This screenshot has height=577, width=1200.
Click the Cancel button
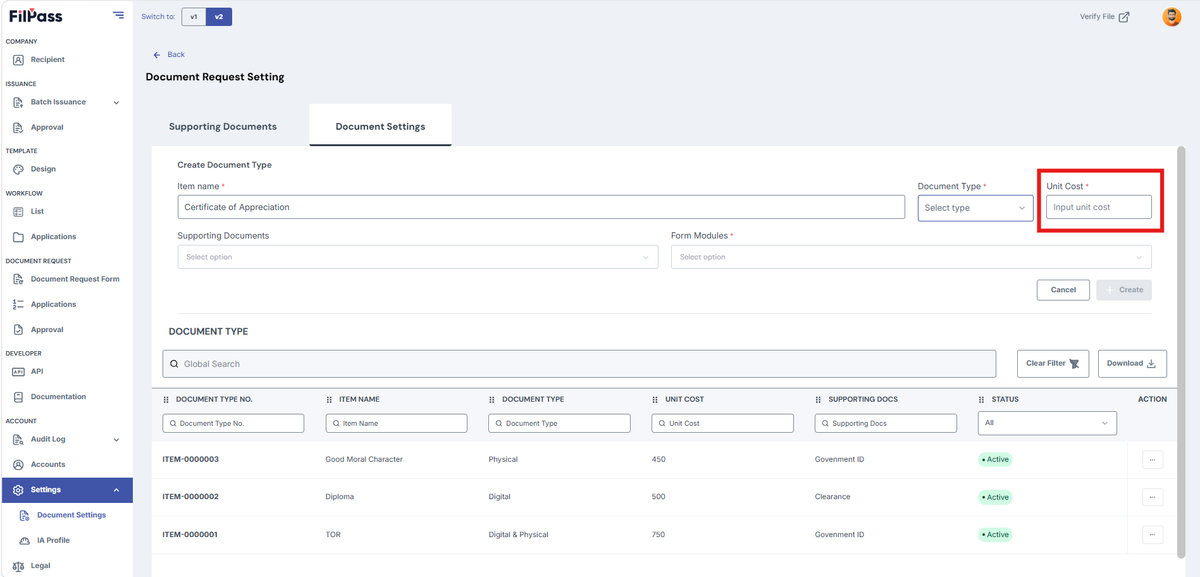point(1063,290)
